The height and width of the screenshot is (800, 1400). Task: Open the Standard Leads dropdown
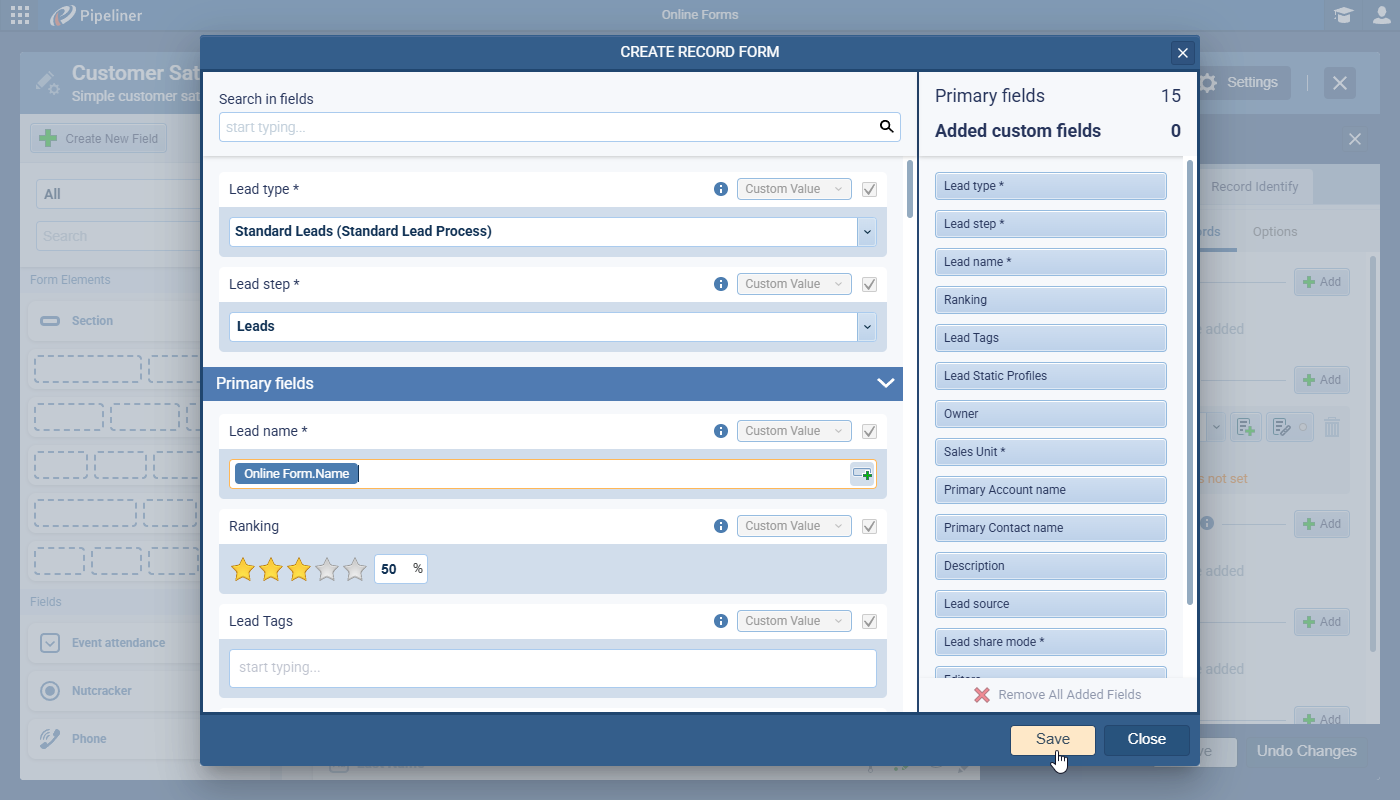(x=866, y=232)
